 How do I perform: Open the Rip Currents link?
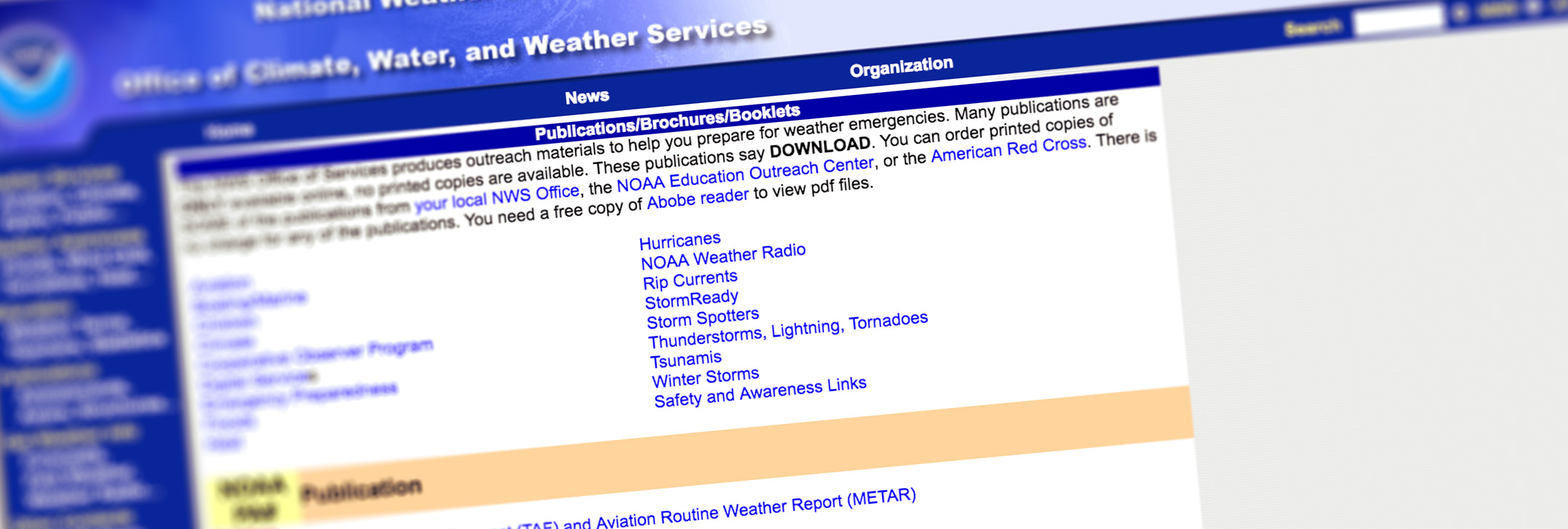click(690, 280)
